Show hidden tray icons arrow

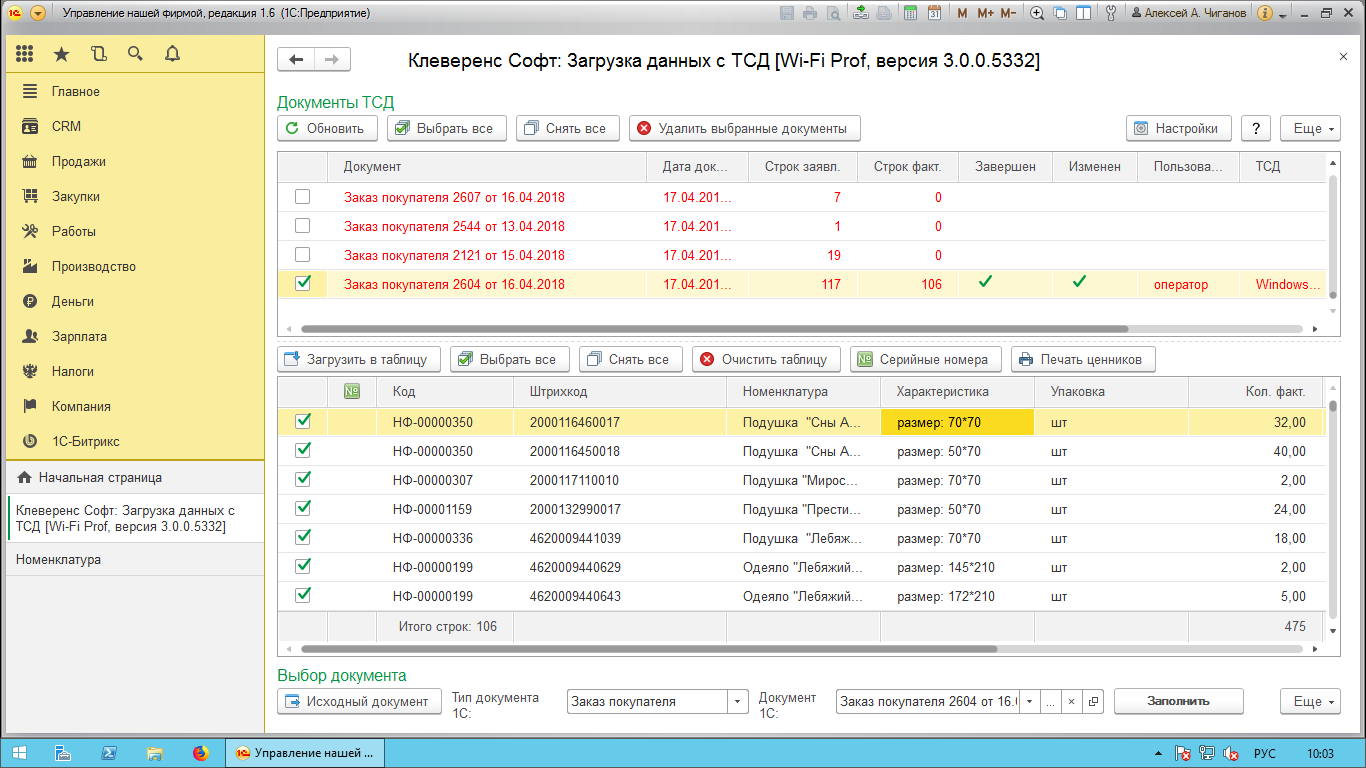(1158, 753)
